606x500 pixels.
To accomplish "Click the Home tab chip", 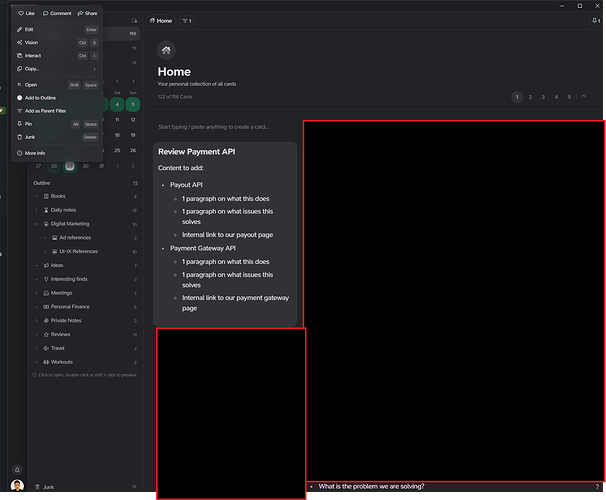I will 161,21.
